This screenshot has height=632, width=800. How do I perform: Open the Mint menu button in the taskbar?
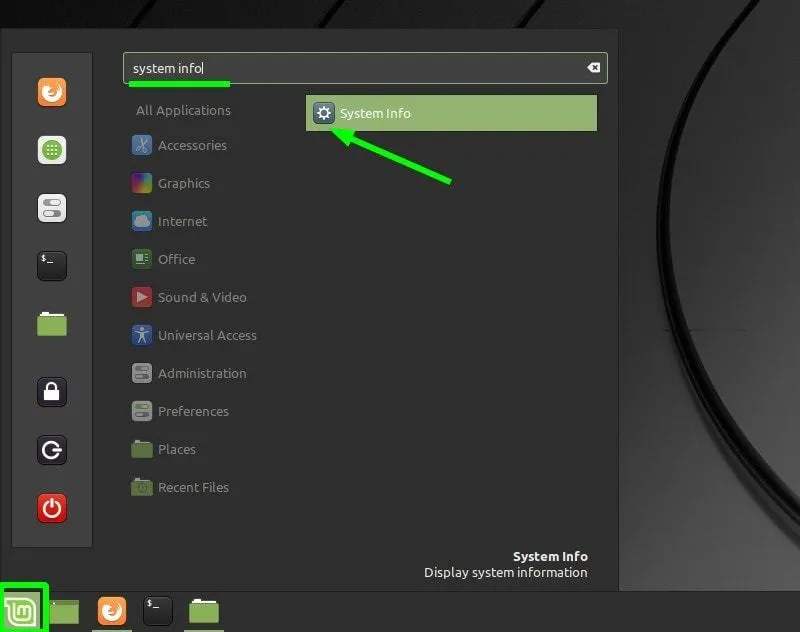(22, 609)
